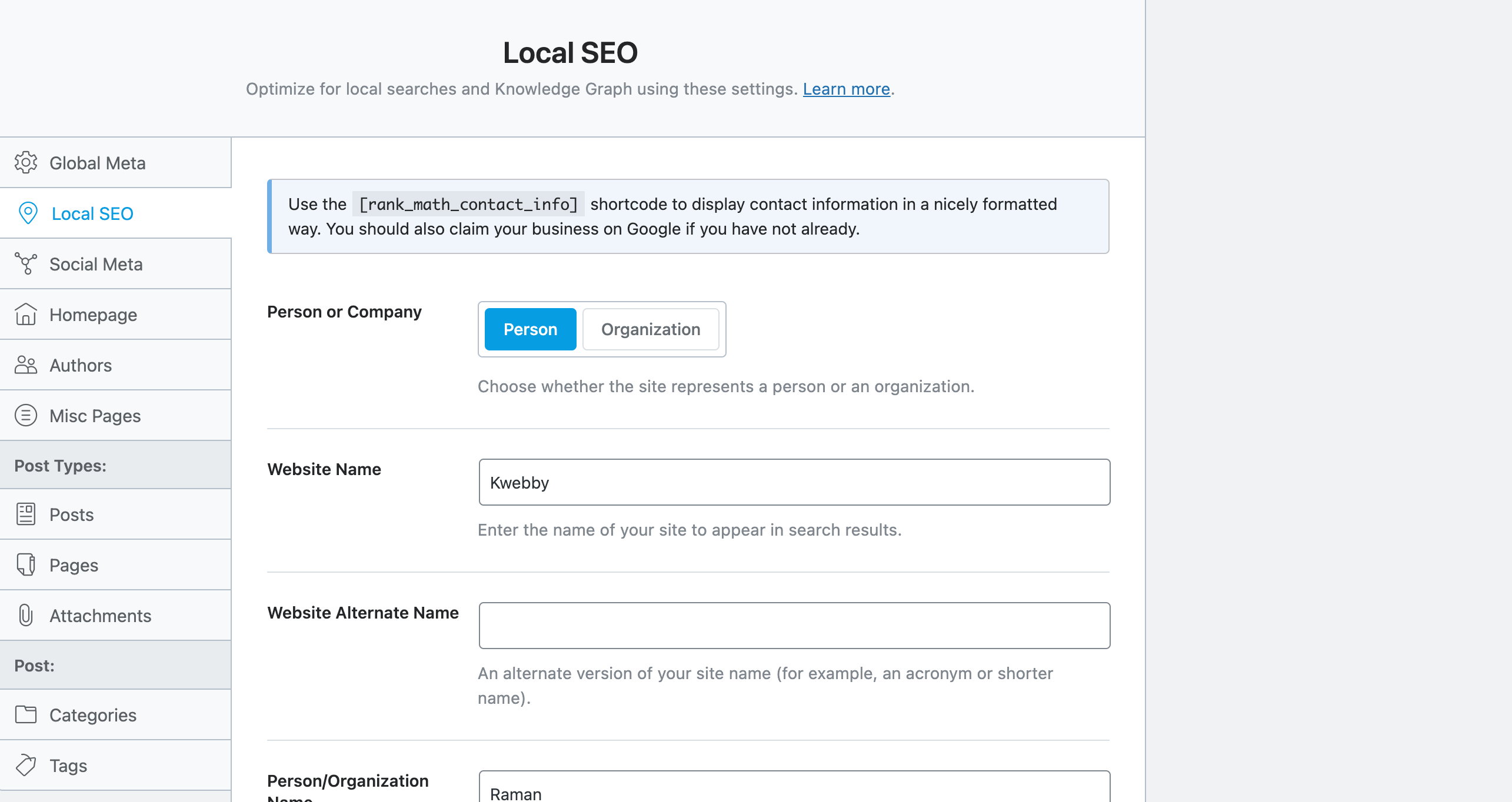Image resolution: width=1512 pixels, height=802 pixels.
Task: Click the 'Person or Company' label
Action: (344, 312)
